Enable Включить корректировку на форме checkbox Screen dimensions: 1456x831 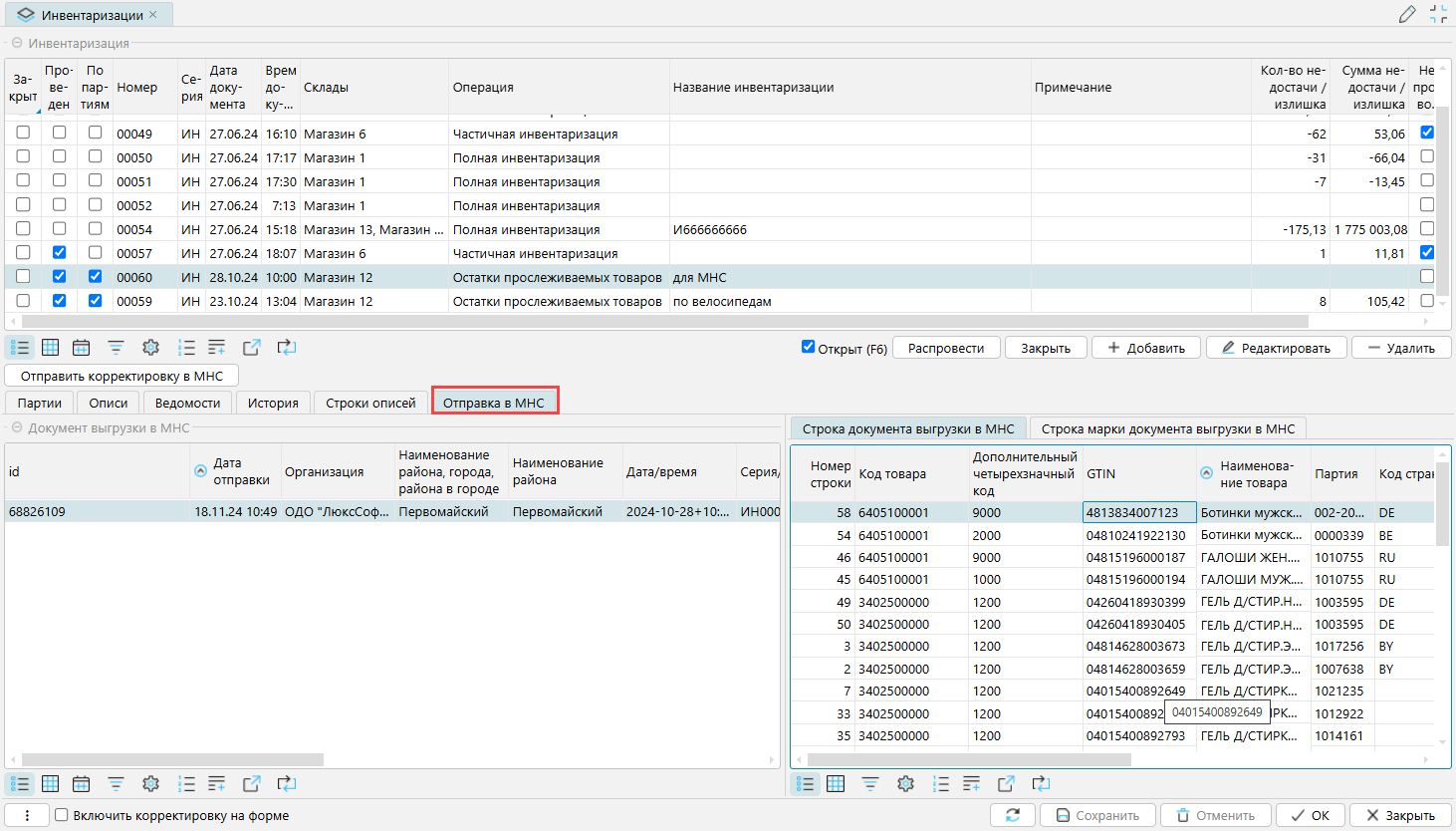coord(62,815)
